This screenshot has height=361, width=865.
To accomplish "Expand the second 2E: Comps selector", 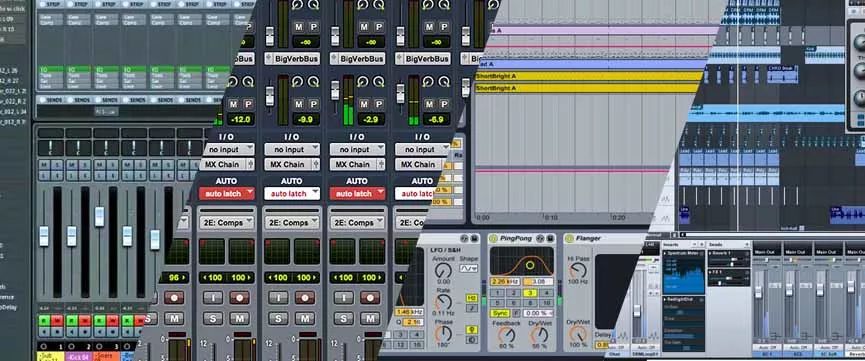I will click(292, 222).
